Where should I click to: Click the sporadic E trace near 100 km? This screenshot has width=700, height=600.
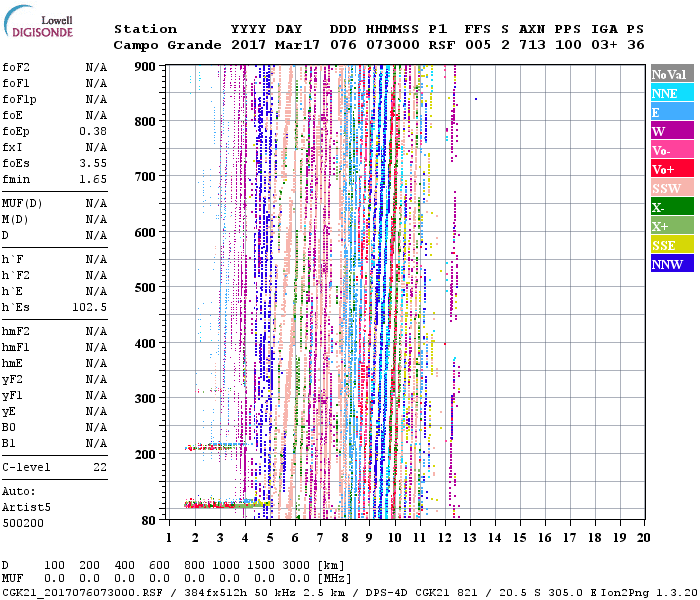click(x=227, y=504)
